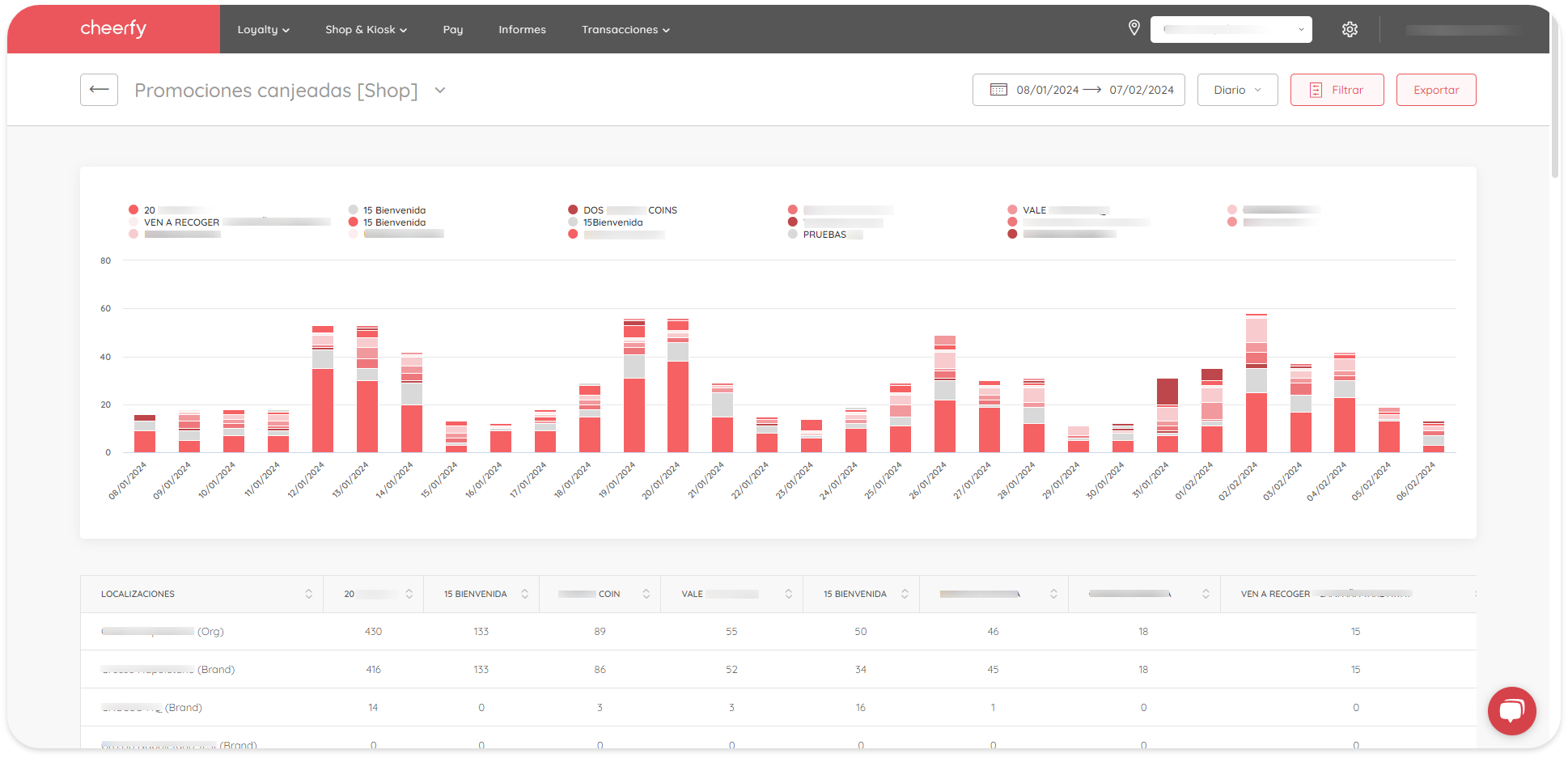Click the value 89 in COIN column
This screenshot has width=1568, height=758.
600,631
